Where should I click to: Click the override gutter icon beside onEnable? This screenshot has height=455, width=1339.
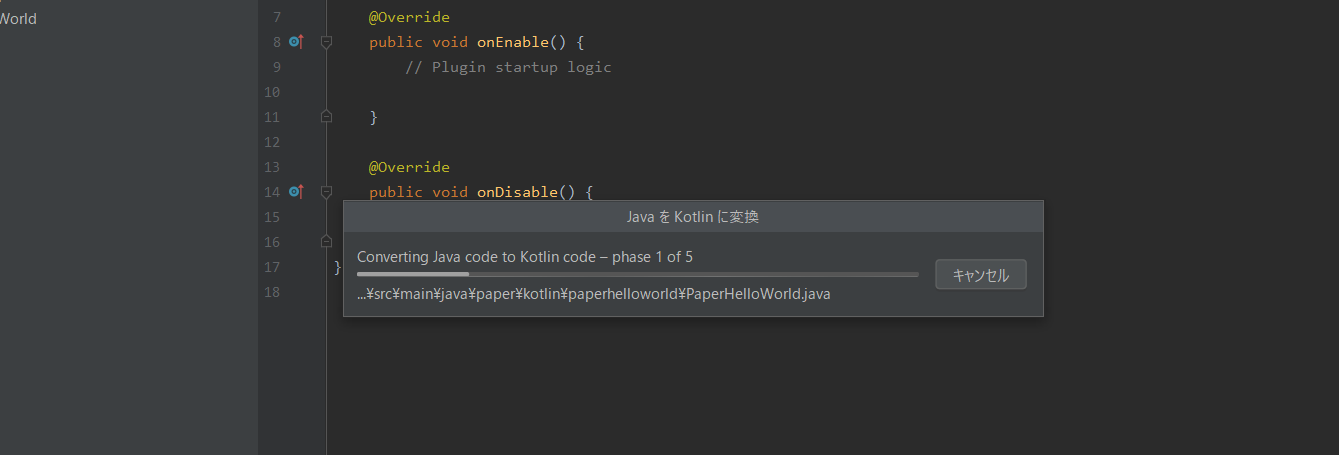tap(295, 42)
